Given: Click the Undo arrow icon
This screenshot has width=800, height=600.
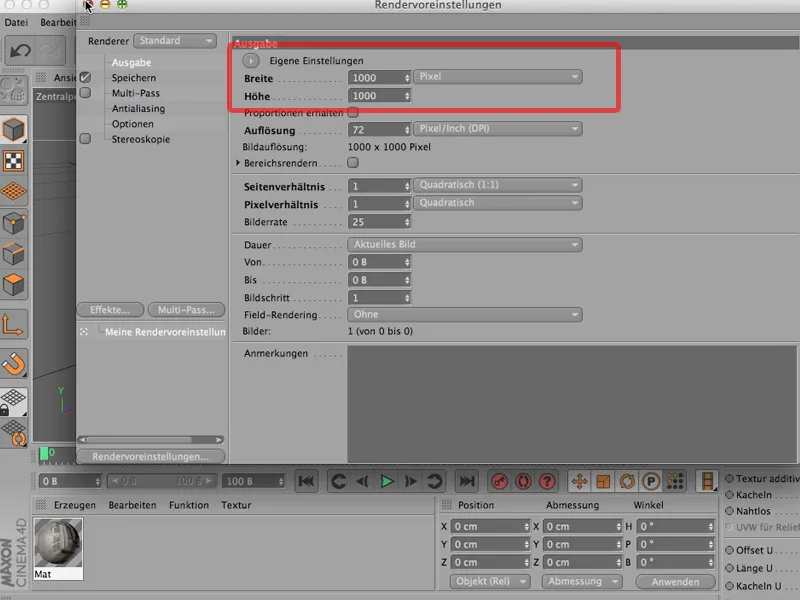Looking at the screenshot, I should point(20,51).
